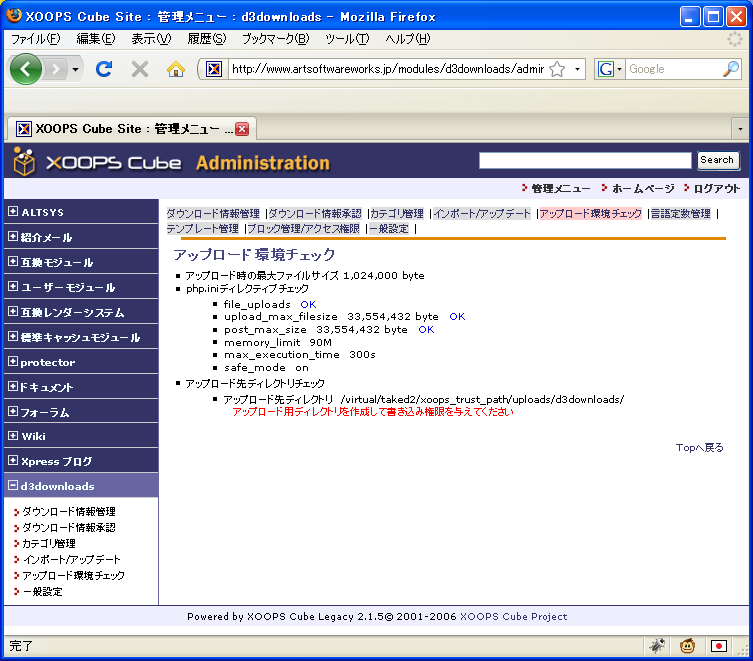Click the URL address field
Viewport: 753px width, 661px height.
coord(388,69)
